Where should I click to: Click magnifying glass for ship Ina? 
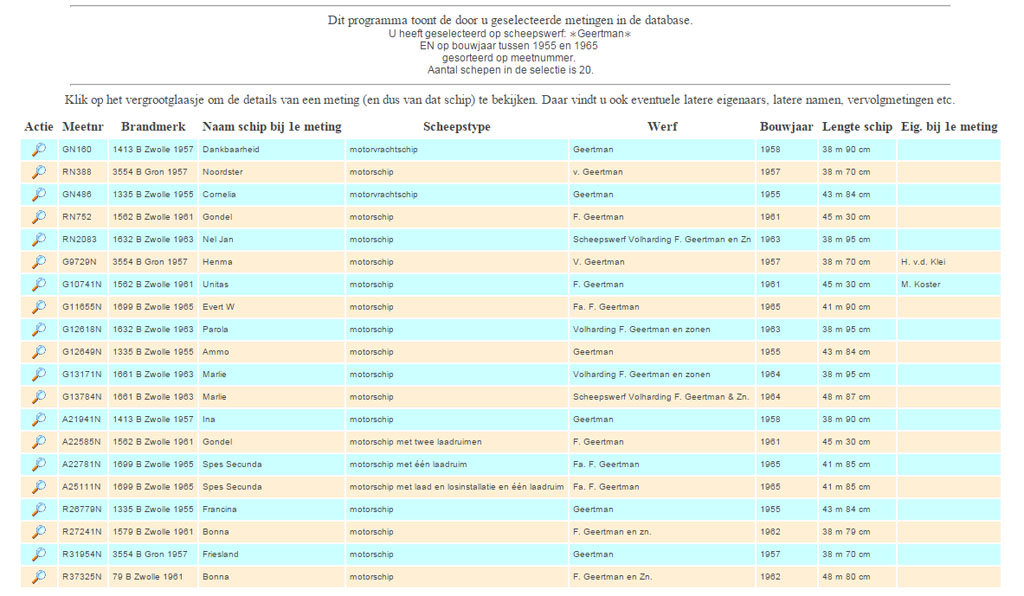pyautogui.click(x=38, y=420)
